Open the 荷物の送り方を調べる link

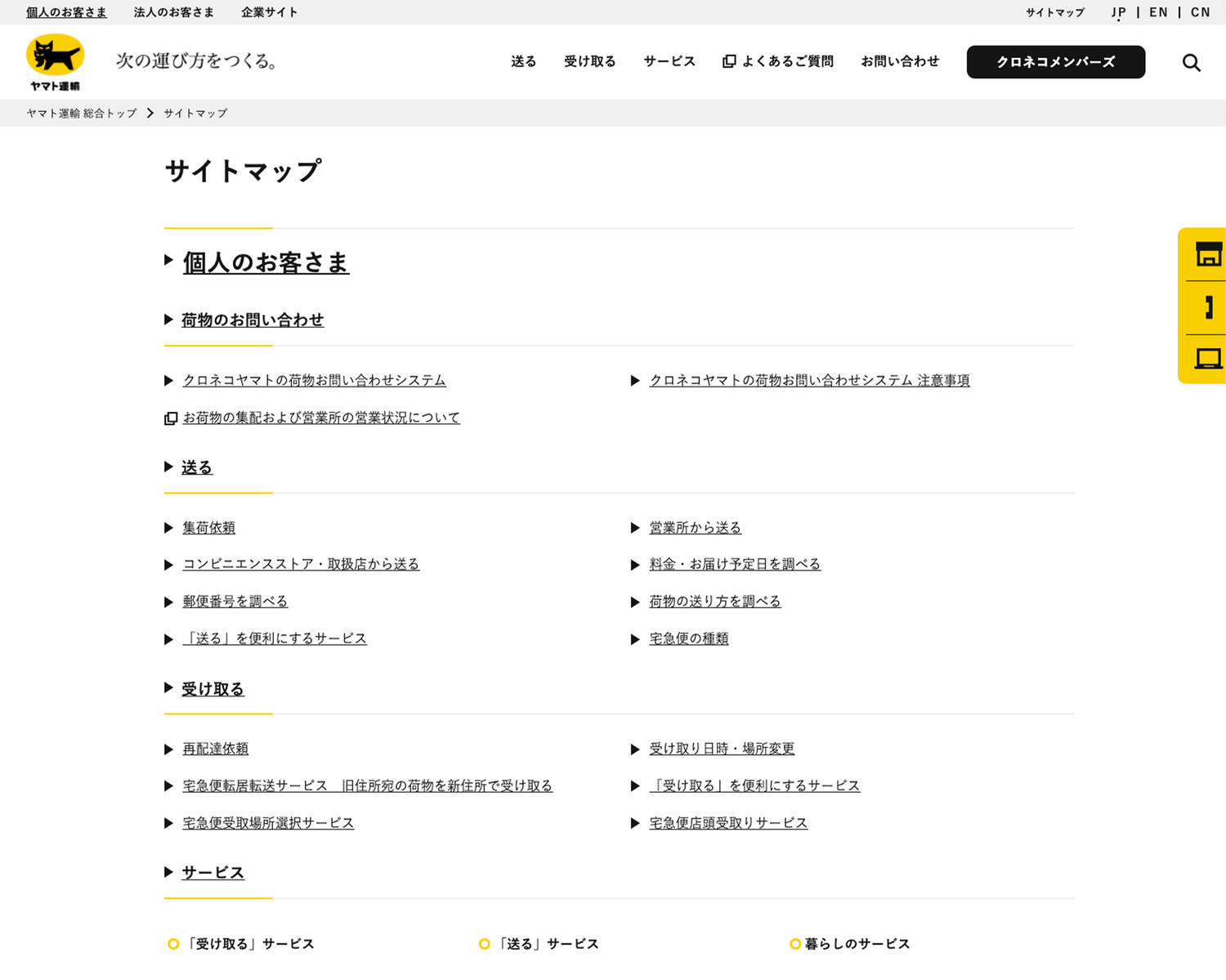[715, 602]
